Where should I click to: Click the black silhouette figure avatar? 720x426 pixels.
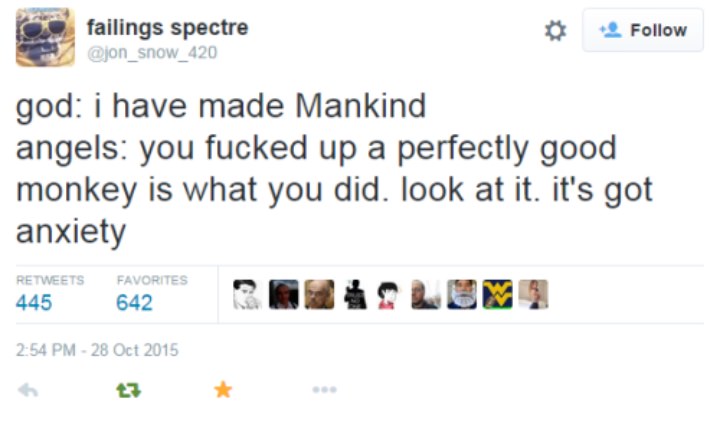coord(354,294)
